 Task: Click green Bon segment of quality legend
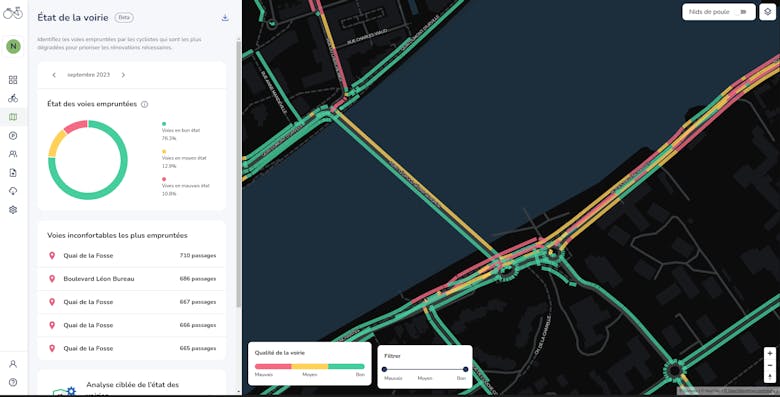pyautogui.click(x=346, y=366)
